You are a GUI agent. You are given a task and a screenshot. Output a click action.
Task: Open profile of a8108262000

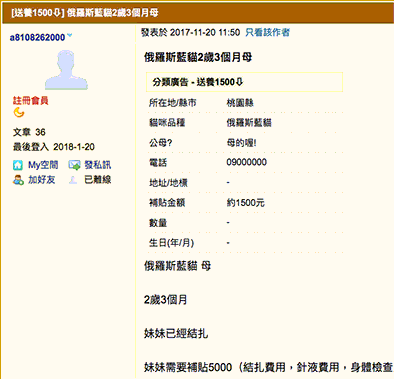pyautogui.click(x=37, y=37)
